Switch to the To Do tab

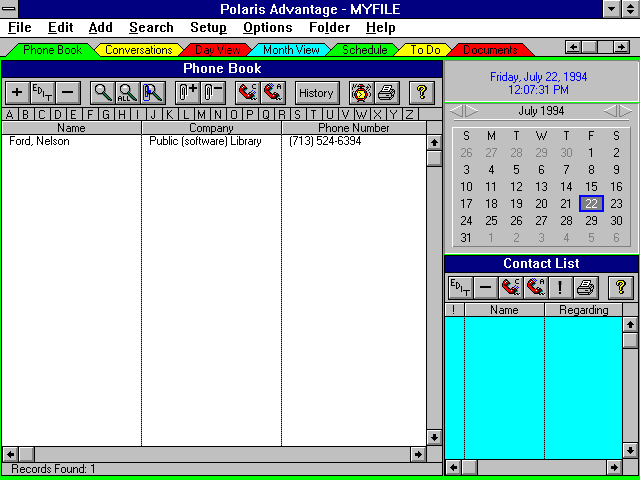pos(425,50)
